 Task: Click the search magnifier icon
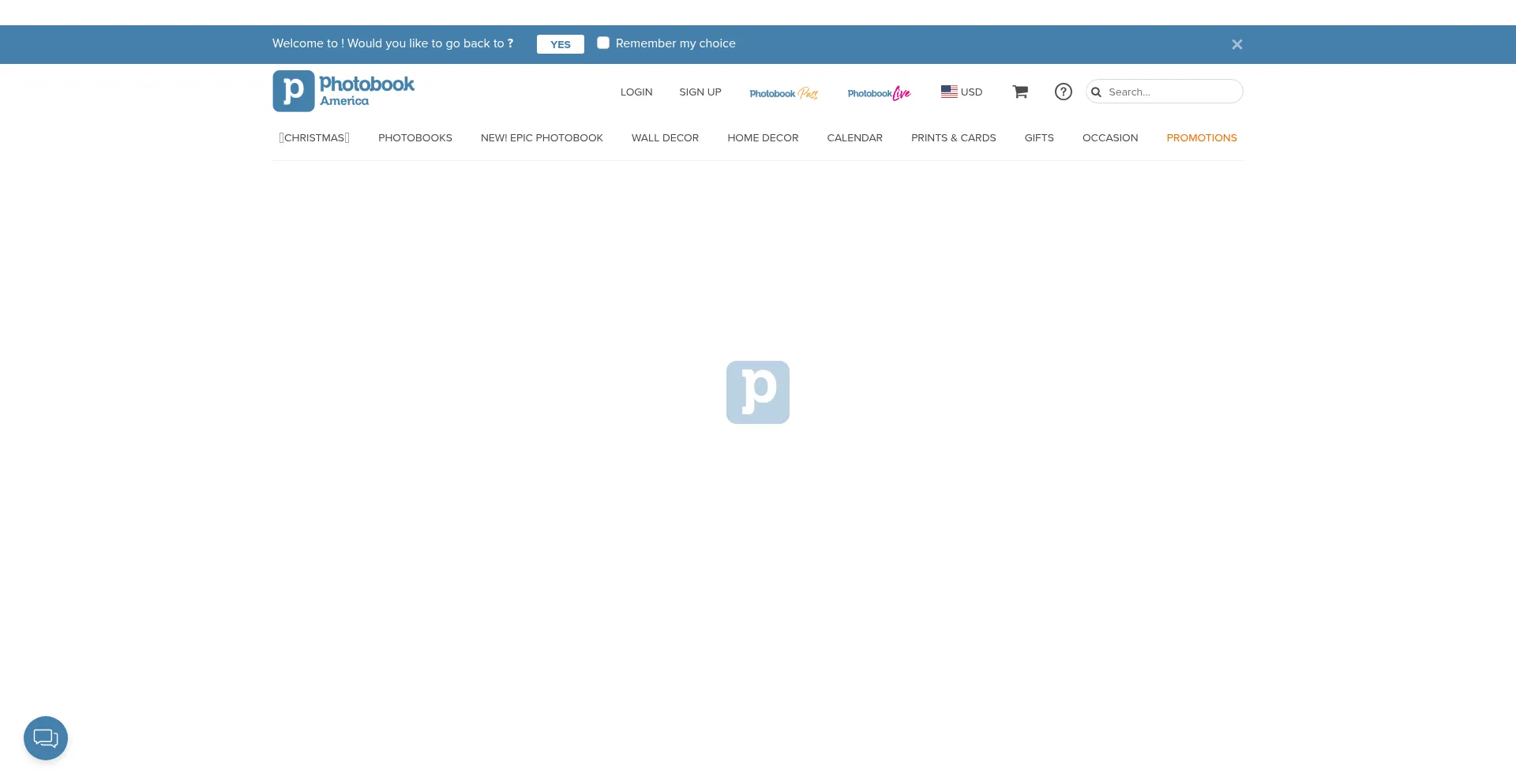1096,92
